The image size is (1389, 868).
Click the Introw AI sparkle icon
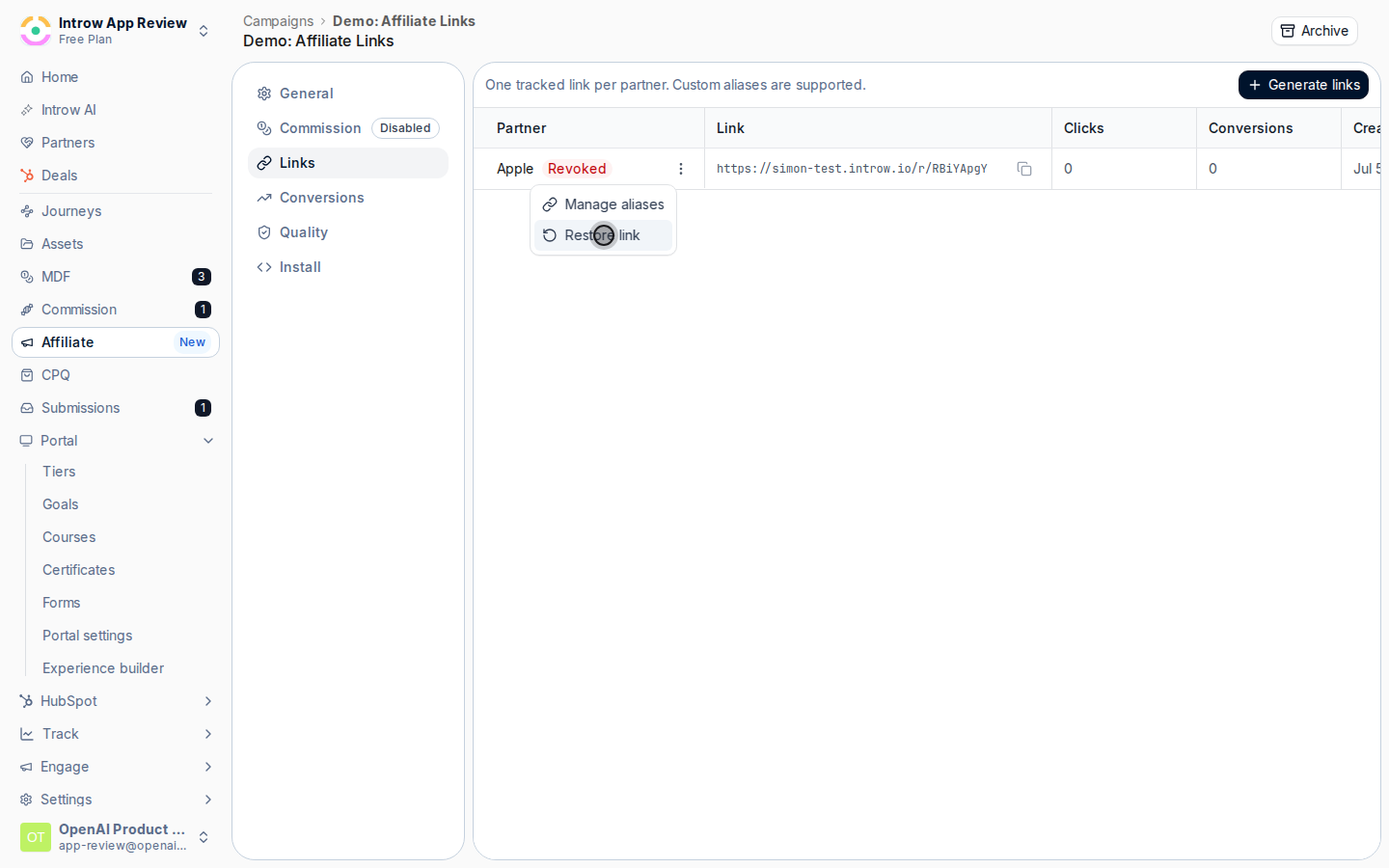(x=27, y=110)
